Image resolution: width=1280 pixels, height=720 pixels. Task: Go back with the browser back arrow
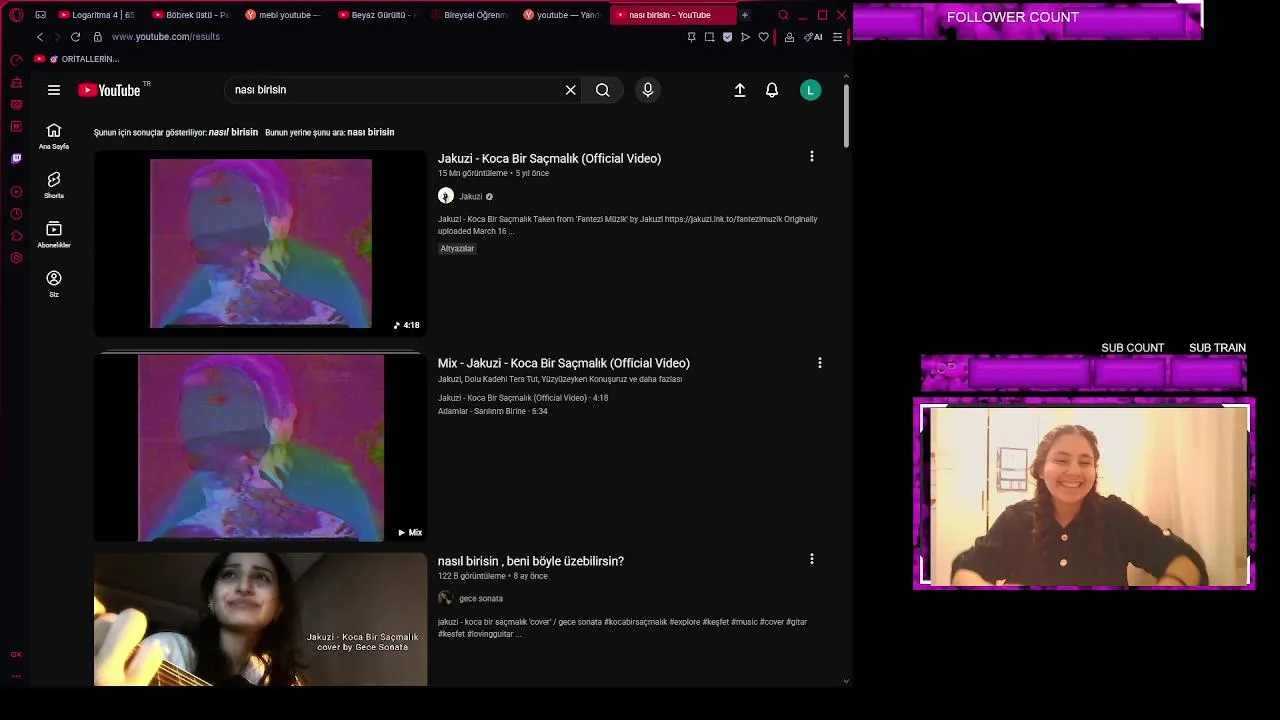(40, 37)
